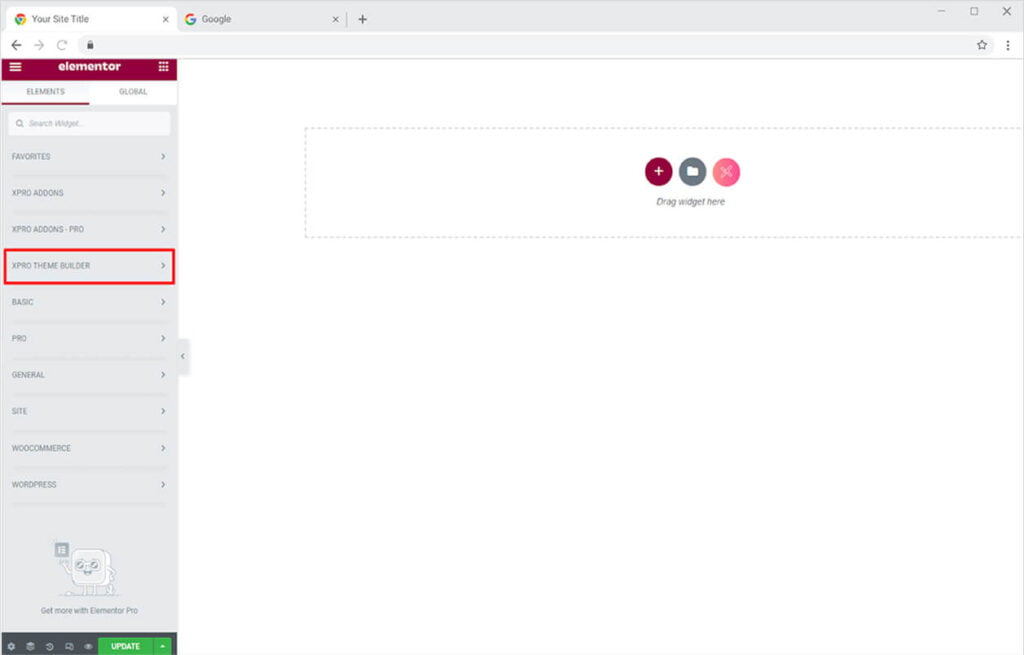Viewport: 1024px width, 655px height.
Task: Open the Elementor hamburger menu
Action: click(15, 67)
